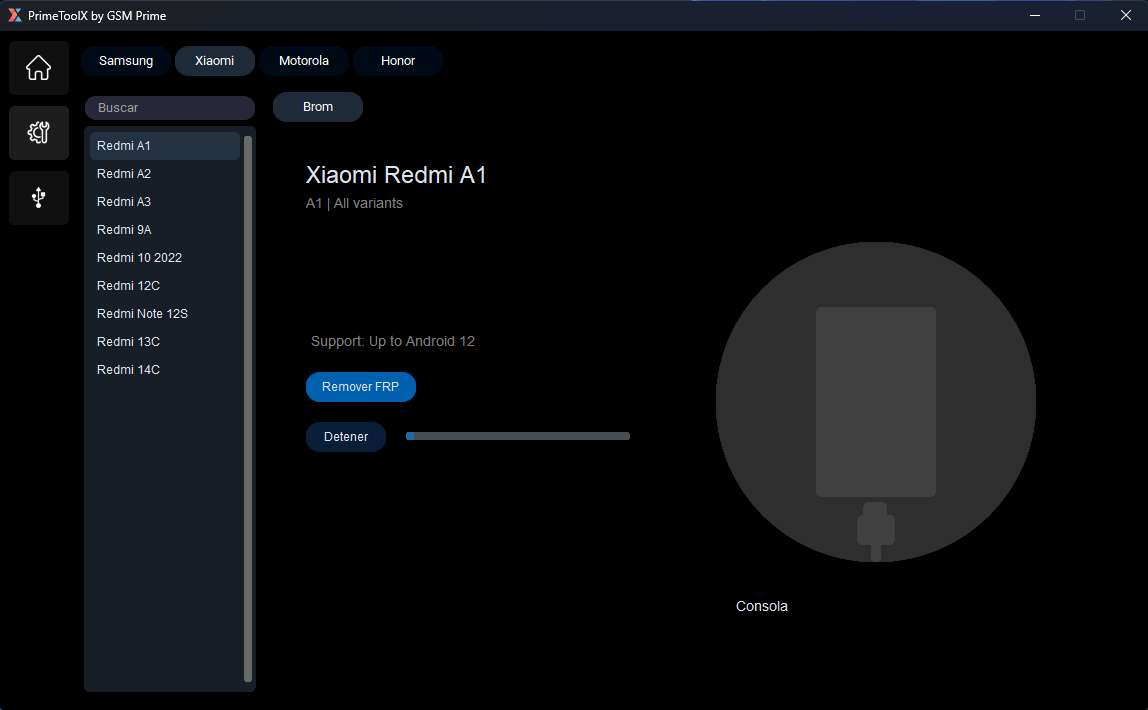This screenshot has width=1148, height=710.
Task: Select Redmi A2 from the device list
Action: [163, 173]
